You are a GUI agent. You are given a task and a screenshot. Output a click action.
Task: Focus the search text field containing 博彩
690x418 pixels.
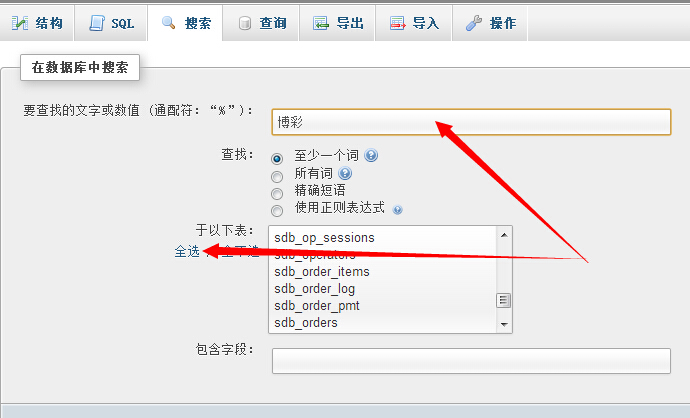(470, 121)
